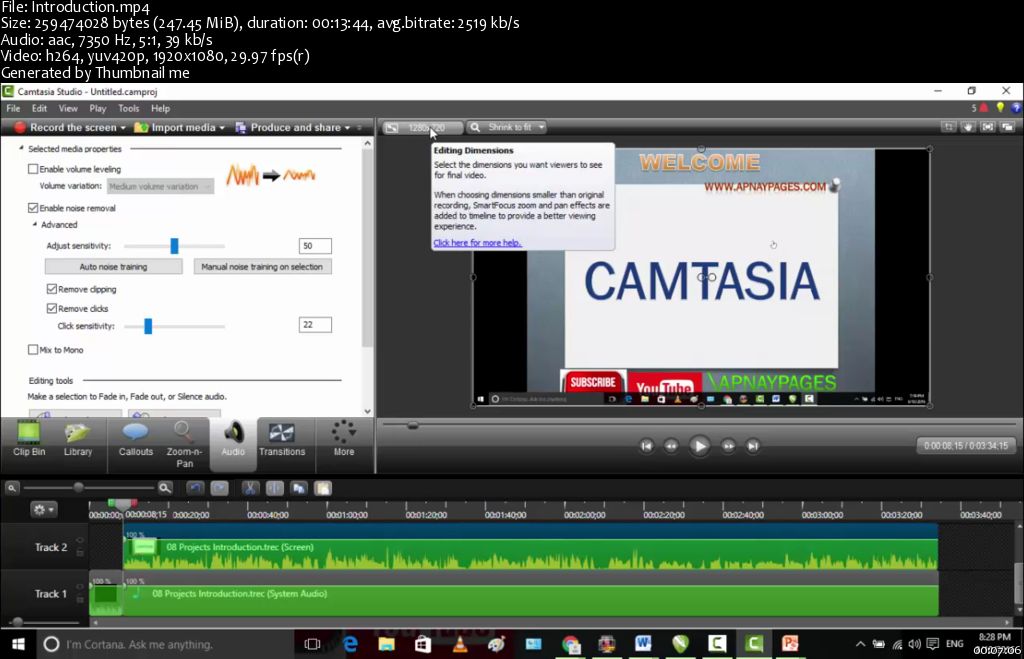Collapse the Advanced section
This screenshot has height=659, width=1024.
[35, 225]
